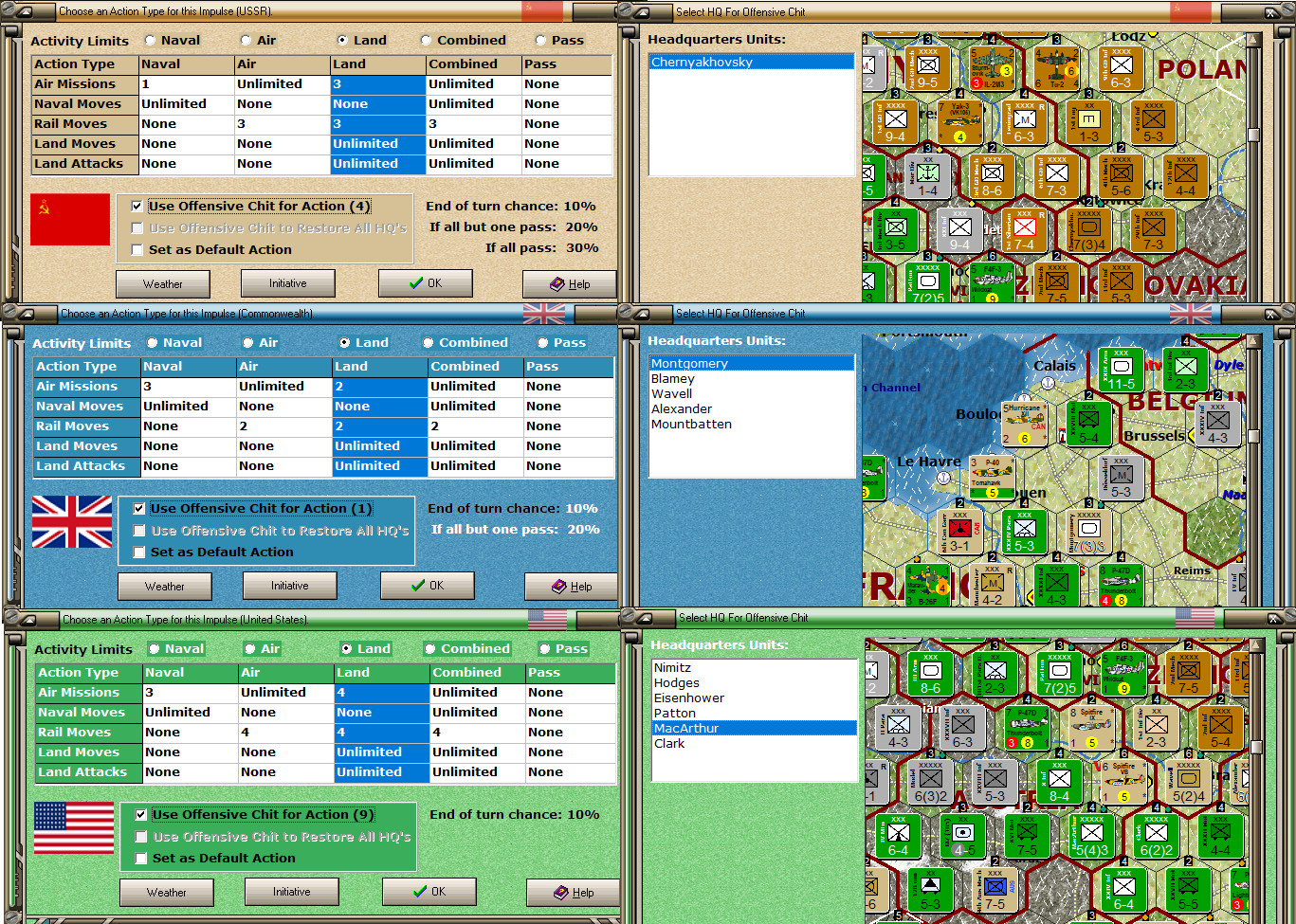This screenshot has height=924, width=1296.
Task: Select the MacArthur 5(4)3 HQ counter
Action: click(x=1091, y=836)
